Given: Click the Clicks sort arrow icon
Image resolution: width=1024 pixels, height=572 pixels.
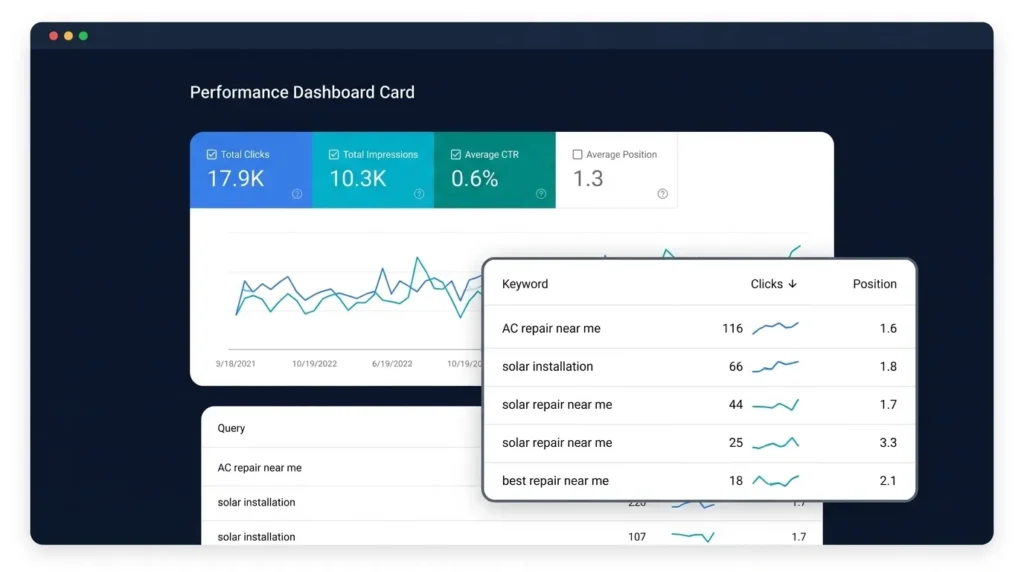Looking at the screenshot, I should 793,284.
